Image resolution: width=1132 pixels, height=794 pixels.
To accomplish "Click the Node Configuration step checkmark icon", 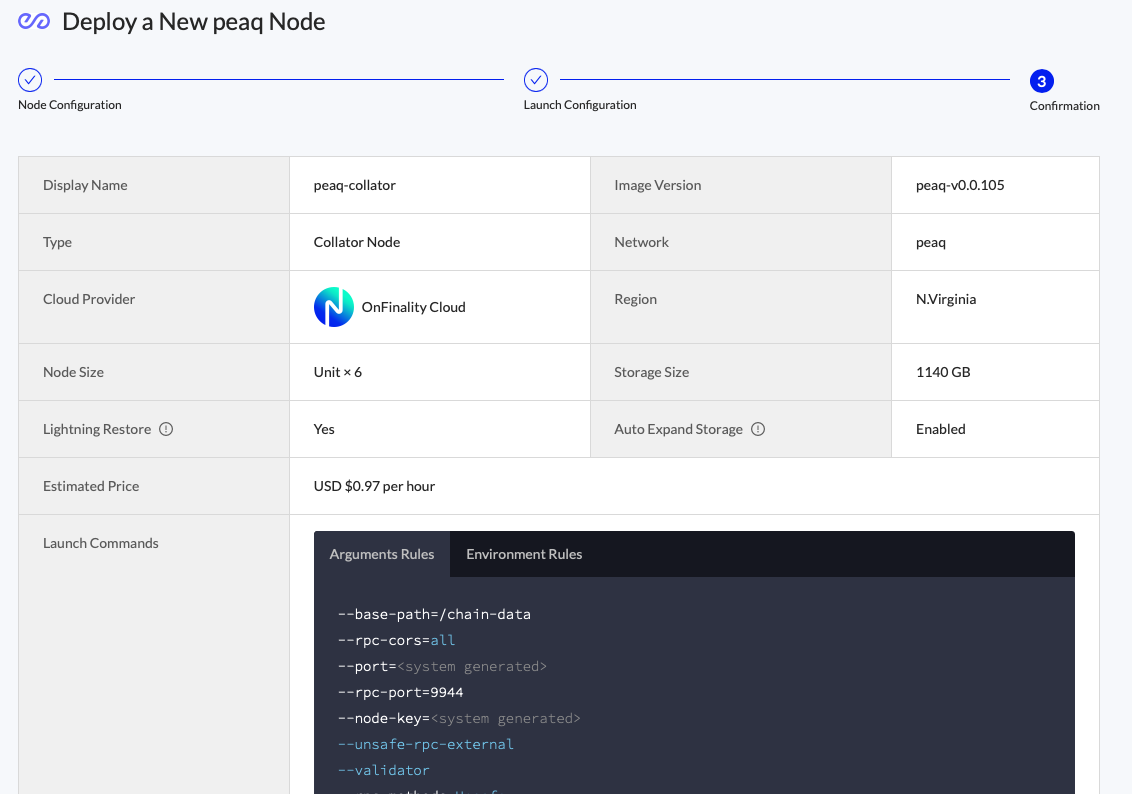I will point(30,80).
